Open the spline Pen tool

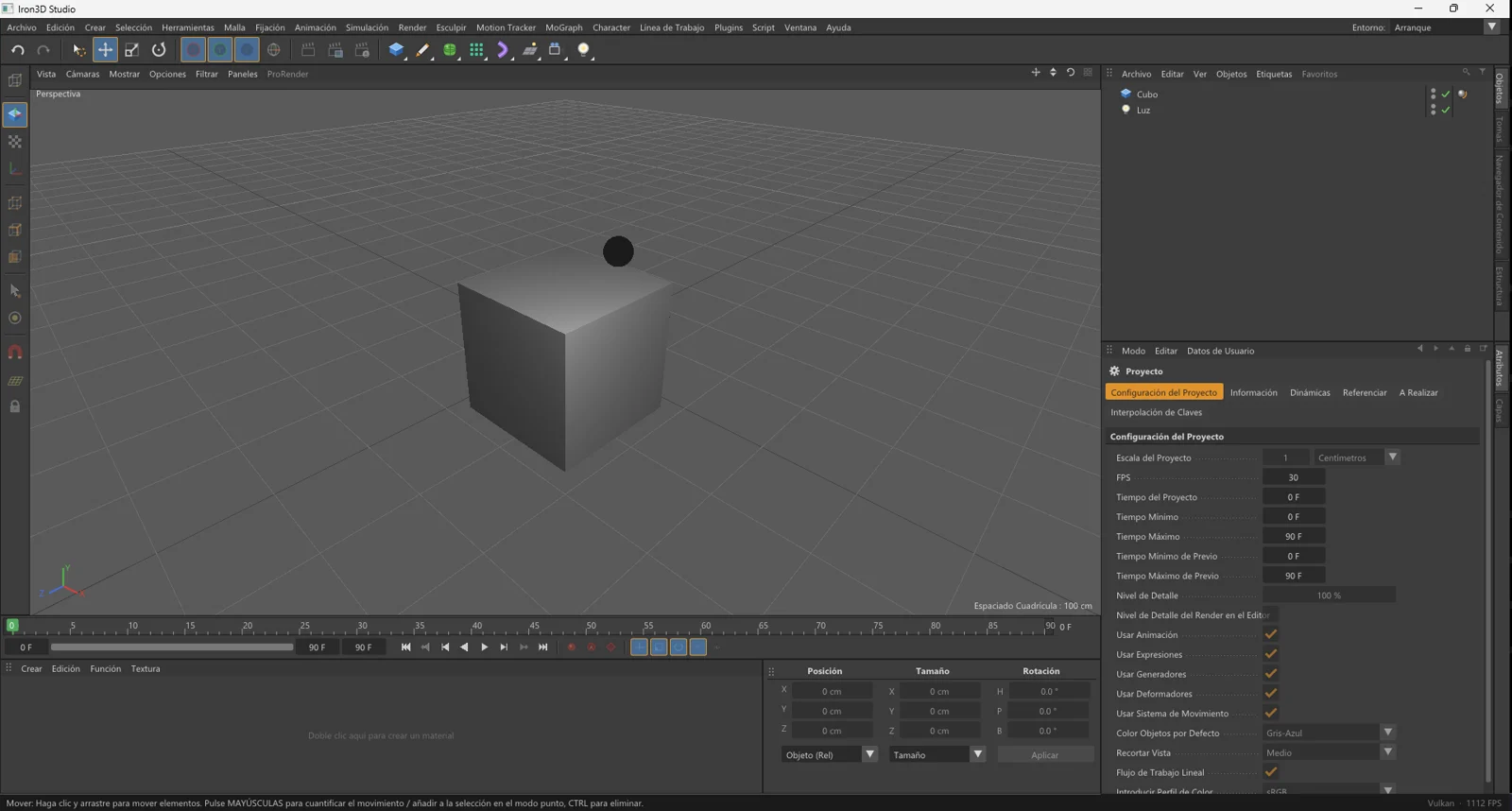tap(422, 50)
